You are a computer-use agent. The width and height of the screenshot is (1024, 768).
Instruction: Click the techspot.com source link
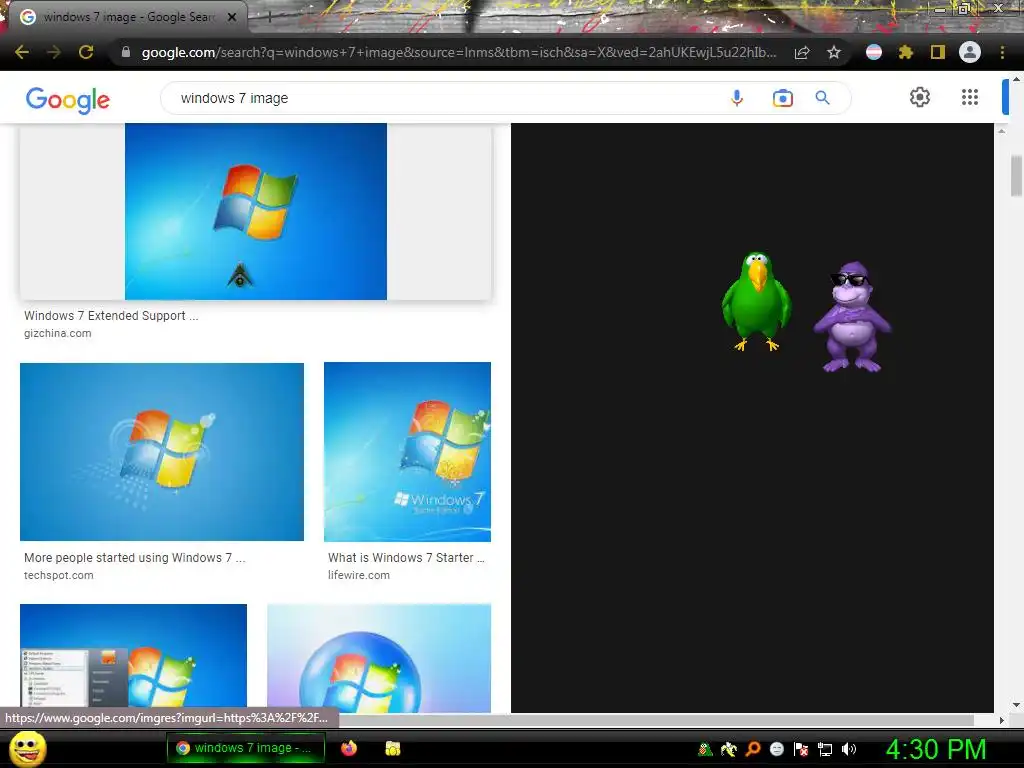(59, 575)
